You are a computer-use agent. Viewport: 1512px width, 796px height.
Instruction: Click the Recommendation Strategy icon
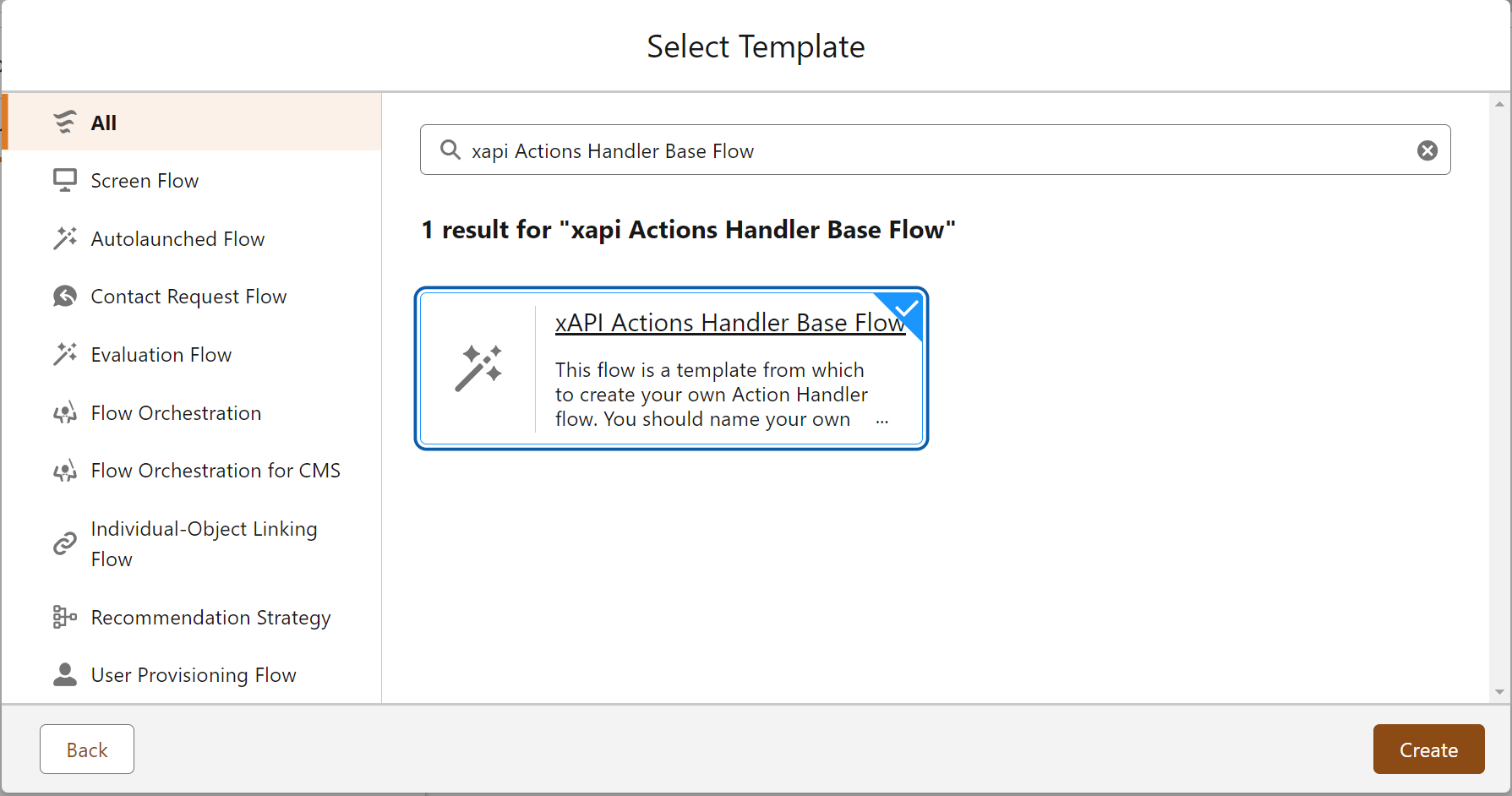pos(65,618)
